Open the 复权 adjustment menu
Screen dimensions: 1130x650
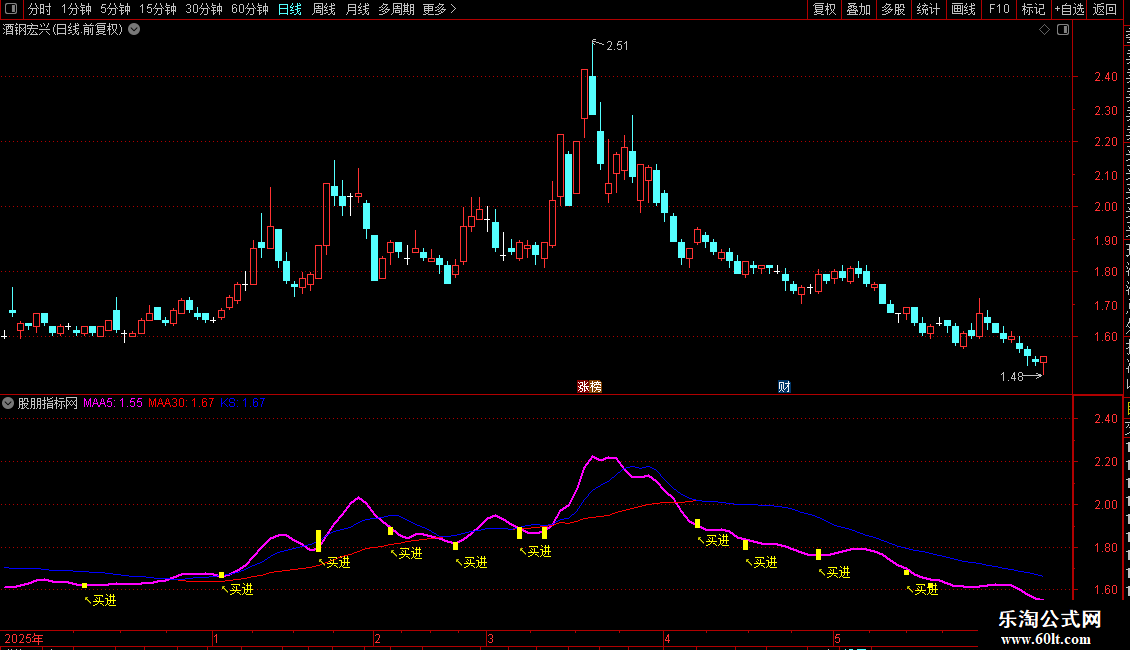pyautogui.click(x=824, y=9)
